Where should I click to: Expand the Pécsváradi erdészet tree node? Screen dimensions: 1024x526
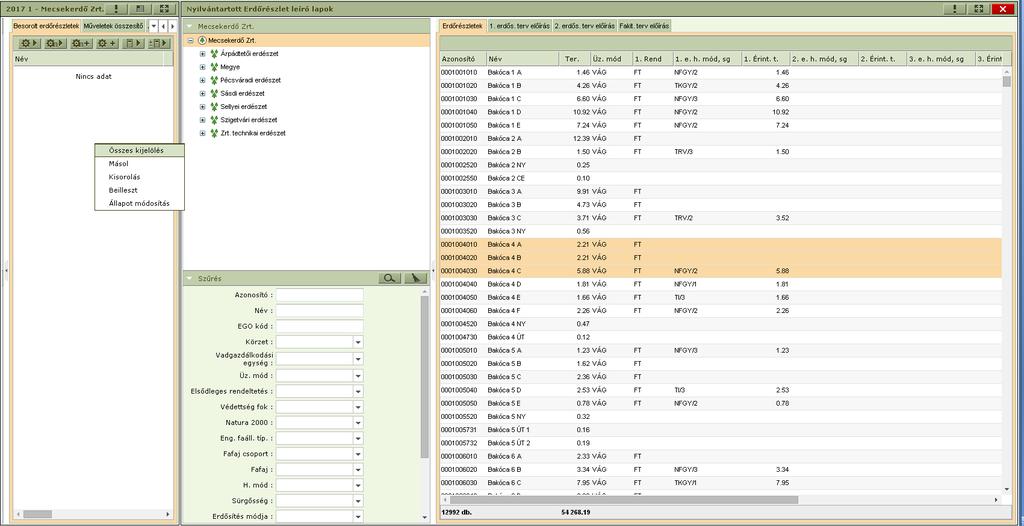pyautogui.click(x=202, y=80)
